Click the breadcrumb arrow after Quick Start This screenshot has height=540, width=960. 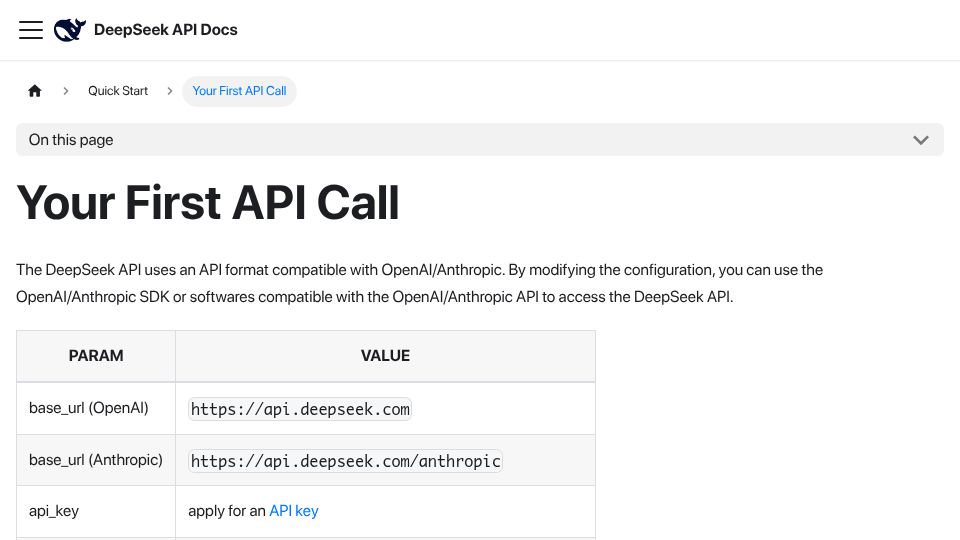click(x=170, y=91)
